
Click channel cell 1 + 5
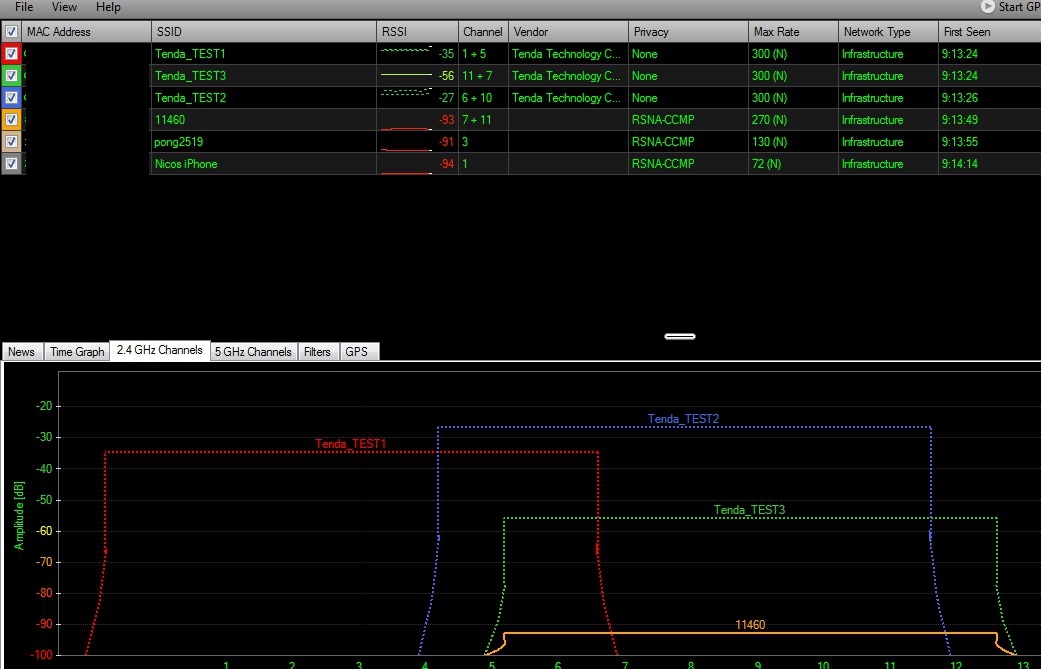483,54
